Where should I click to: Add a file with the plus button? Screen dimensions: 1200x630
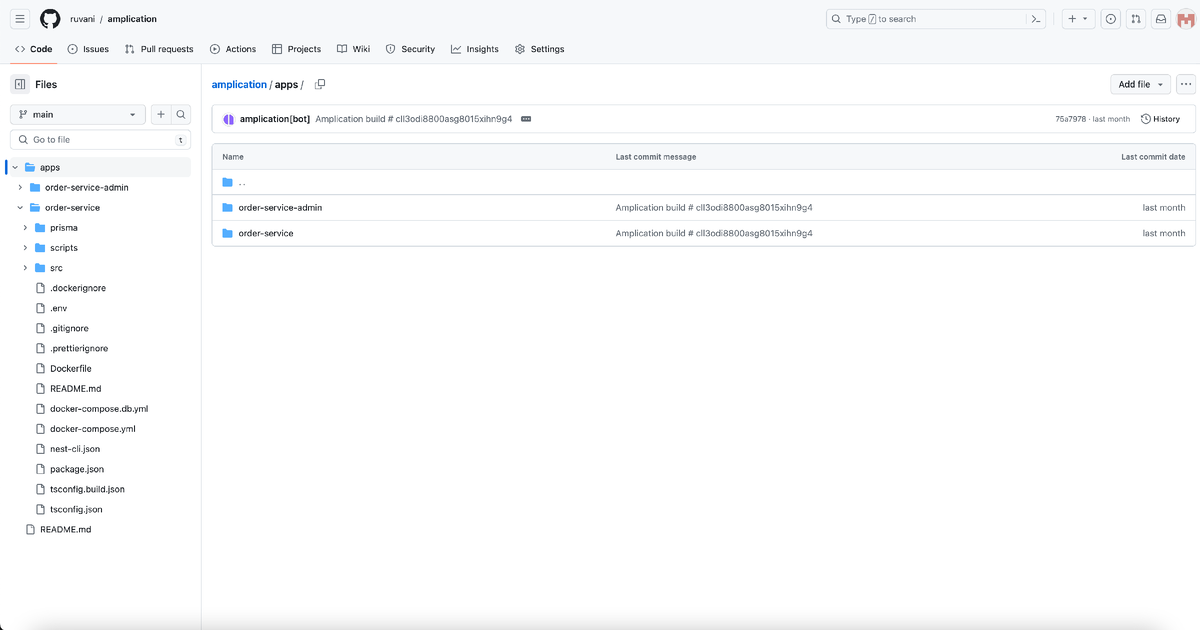pos(160,115)
